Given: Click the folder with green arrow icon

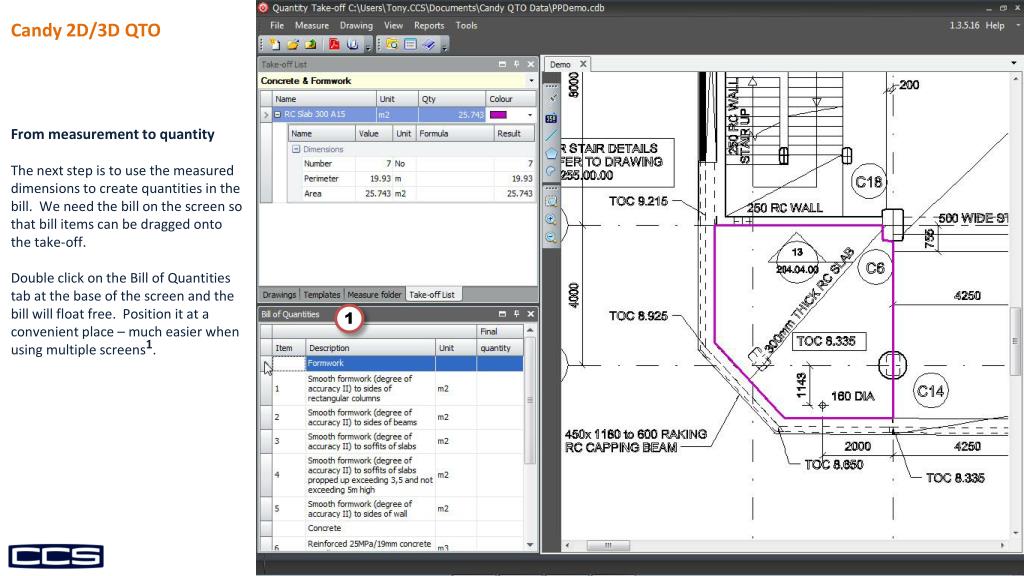Looking at the screenshot, I should point(310,44).
